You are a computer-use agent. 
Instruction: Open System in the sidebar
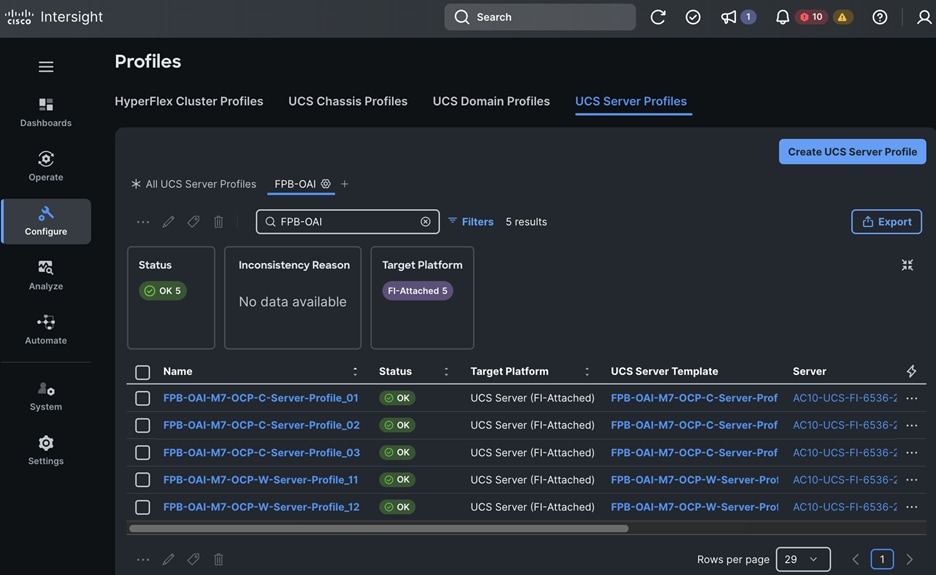coord(46,397)
